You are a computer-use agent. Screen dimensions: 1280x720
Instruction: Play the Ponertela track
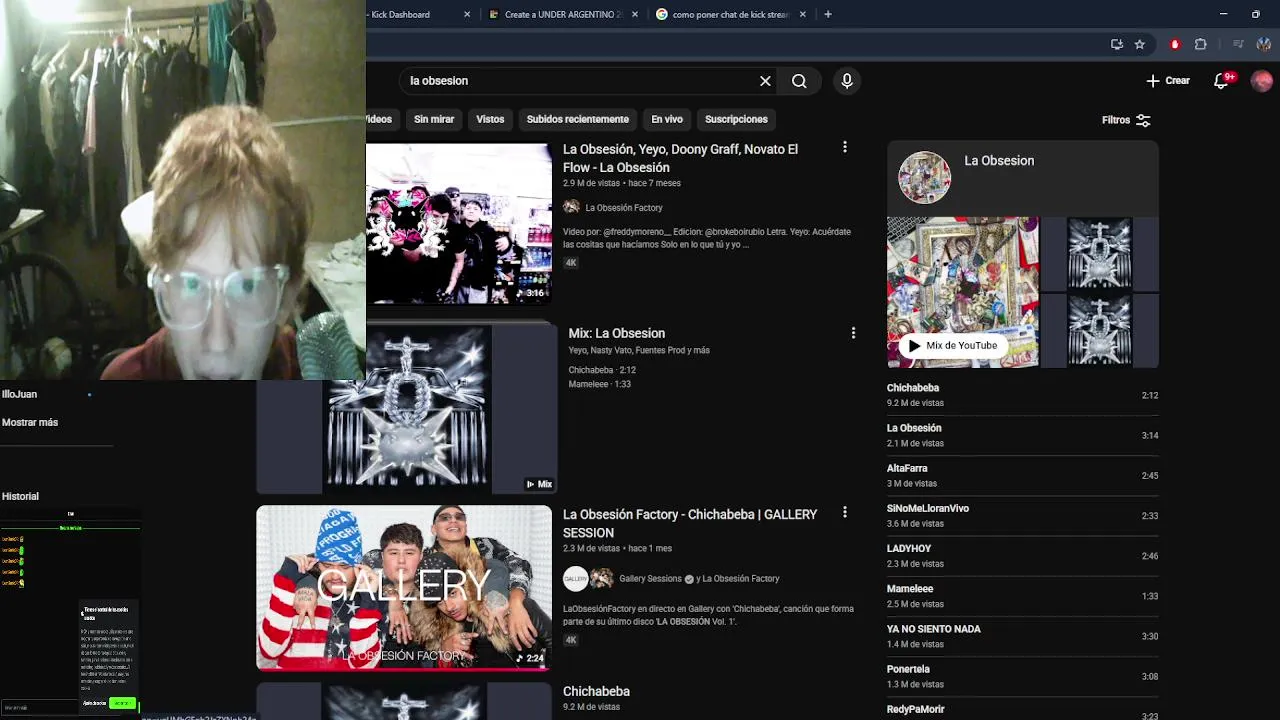coord(1022,676)
